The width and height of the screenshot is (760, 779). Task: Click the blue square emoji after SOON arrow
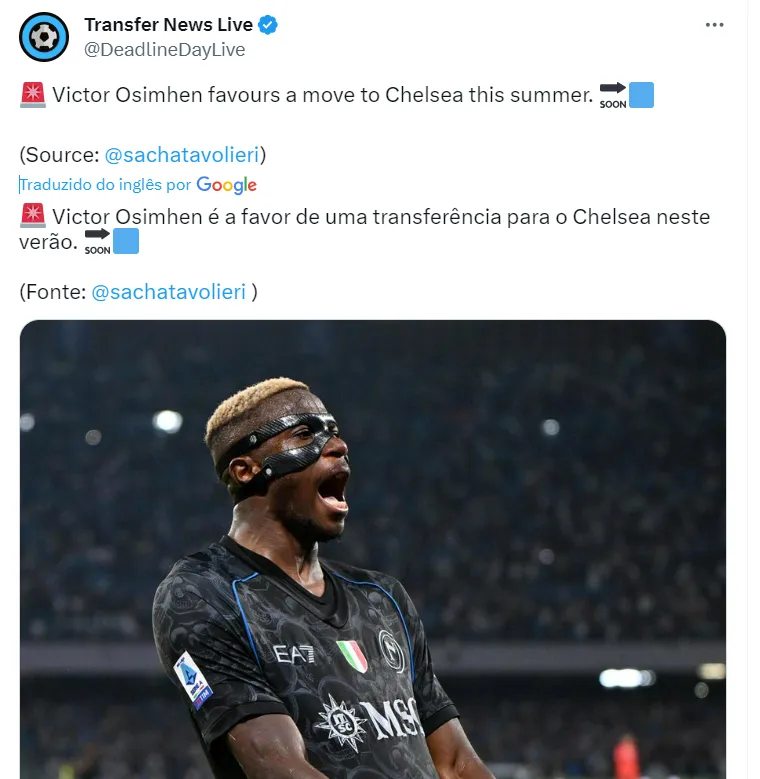(641, 95)
